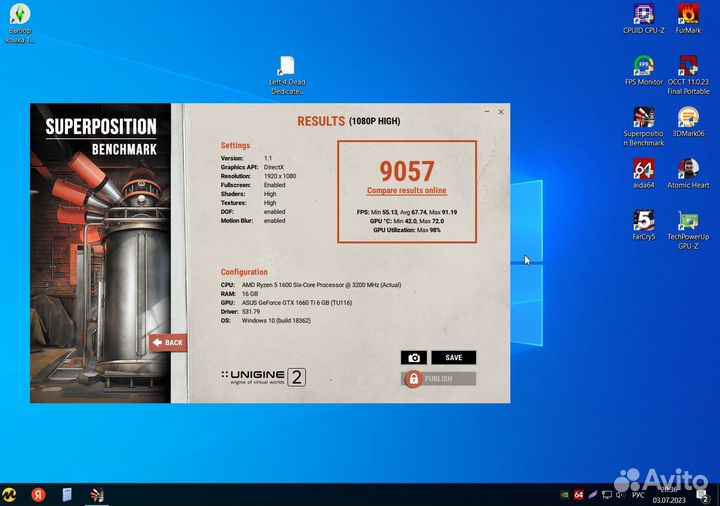Open the yellow start-button icon on the taskbar
The width and height of the screenshot is (720, 506).
tap(9, 495)
